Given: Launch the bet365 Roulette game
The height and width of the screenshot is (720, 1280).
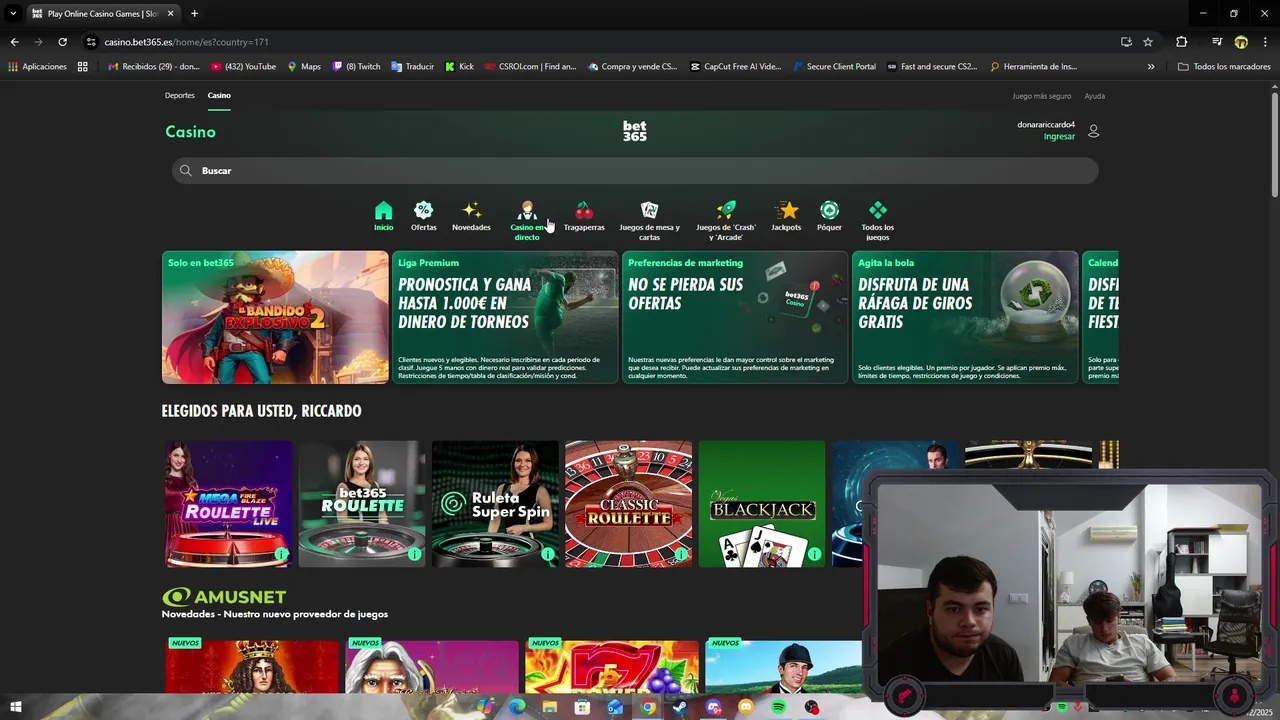Looking at the screenshot, I should pyautogui.click(x=362, y=504).
